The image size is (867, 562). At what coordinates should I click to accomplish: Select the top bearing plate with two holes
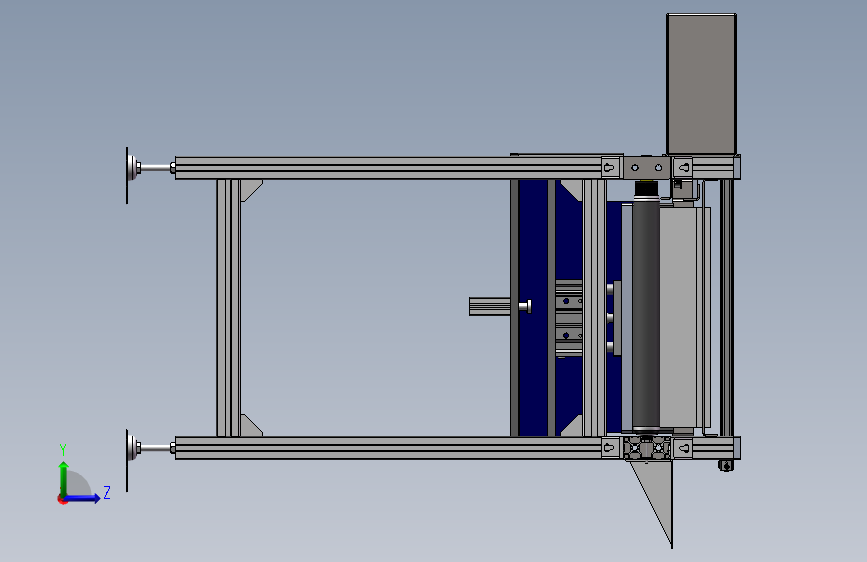646,167
